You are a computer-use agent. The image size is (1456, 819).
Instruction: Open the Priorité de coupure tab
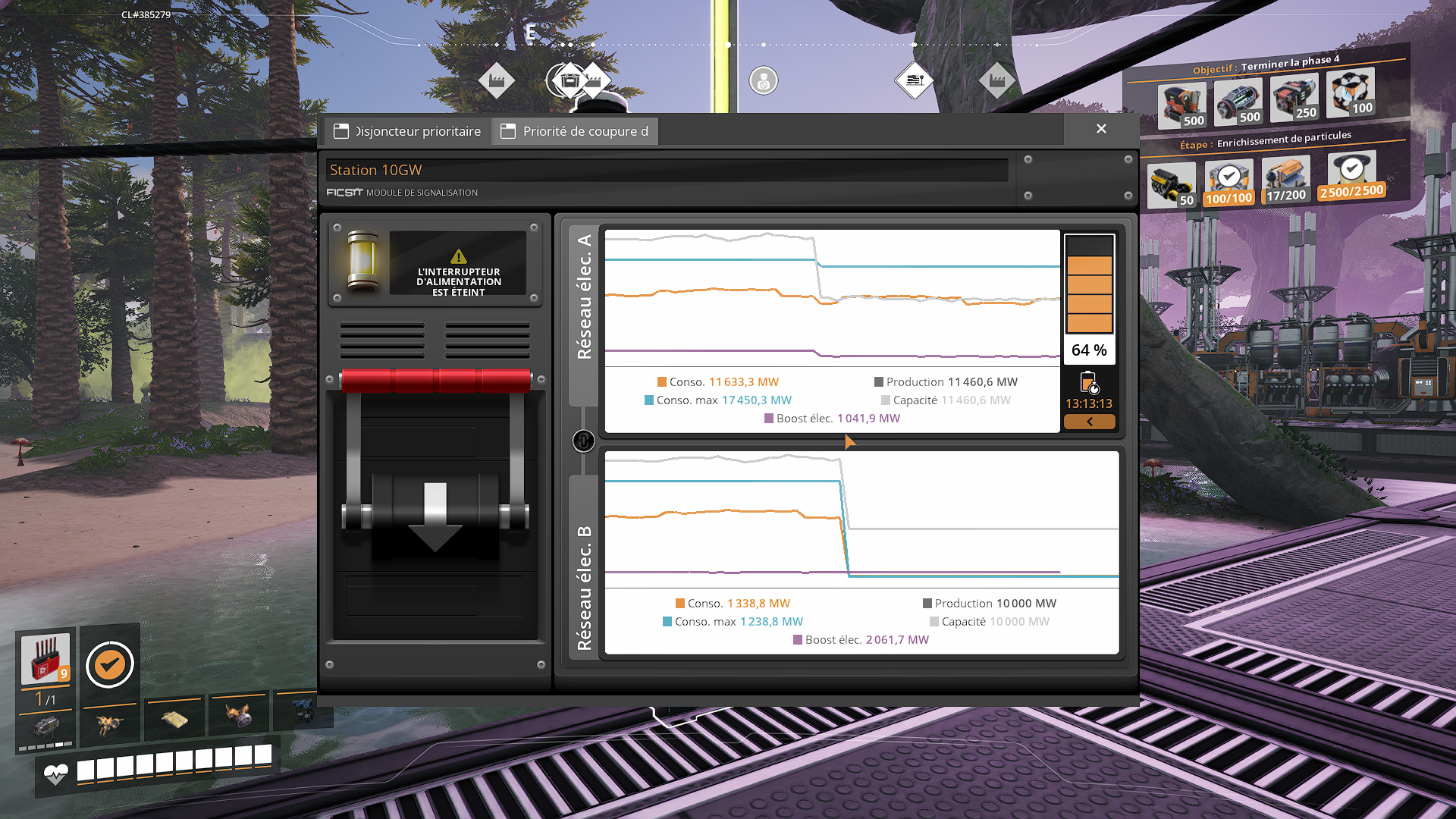tap(575, 131)
